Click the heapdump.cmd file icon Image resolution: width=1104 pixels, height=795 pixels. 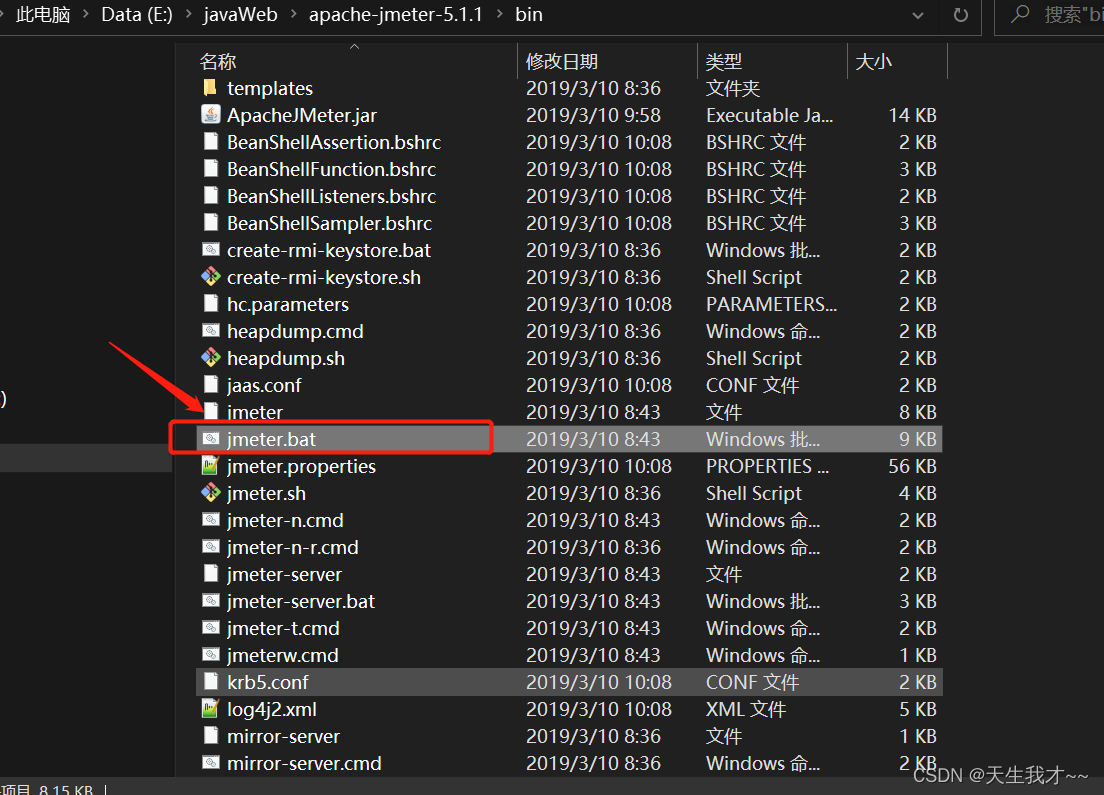pyautogui.click(x=210, y=330)
